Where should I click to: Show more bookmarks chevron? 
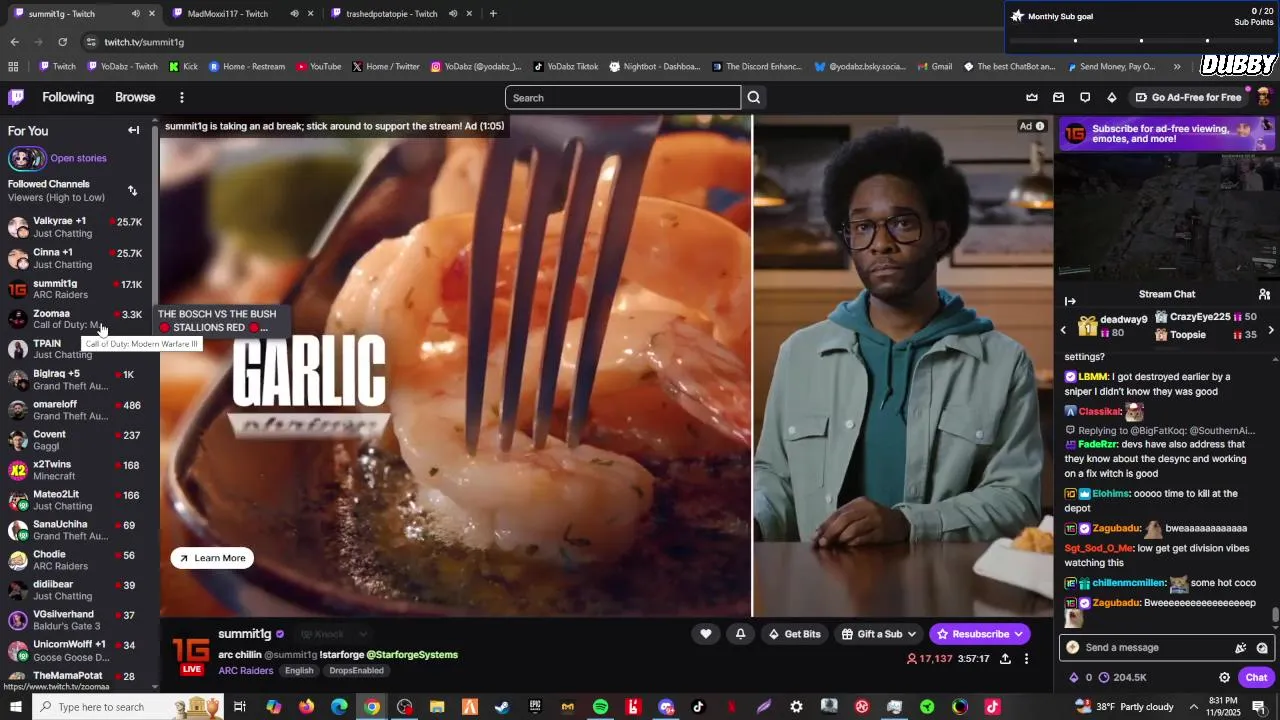(x=1176, y=67)
